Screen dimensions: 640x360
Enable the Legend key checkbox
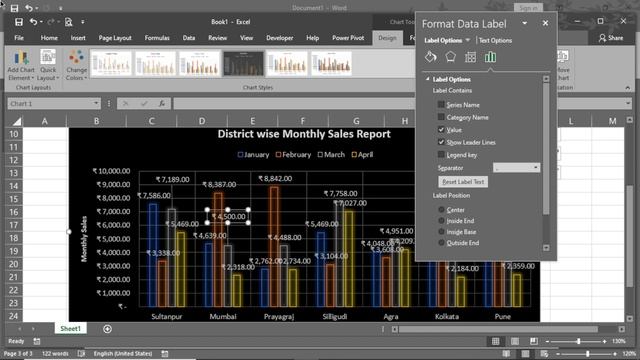pos(441,155)
